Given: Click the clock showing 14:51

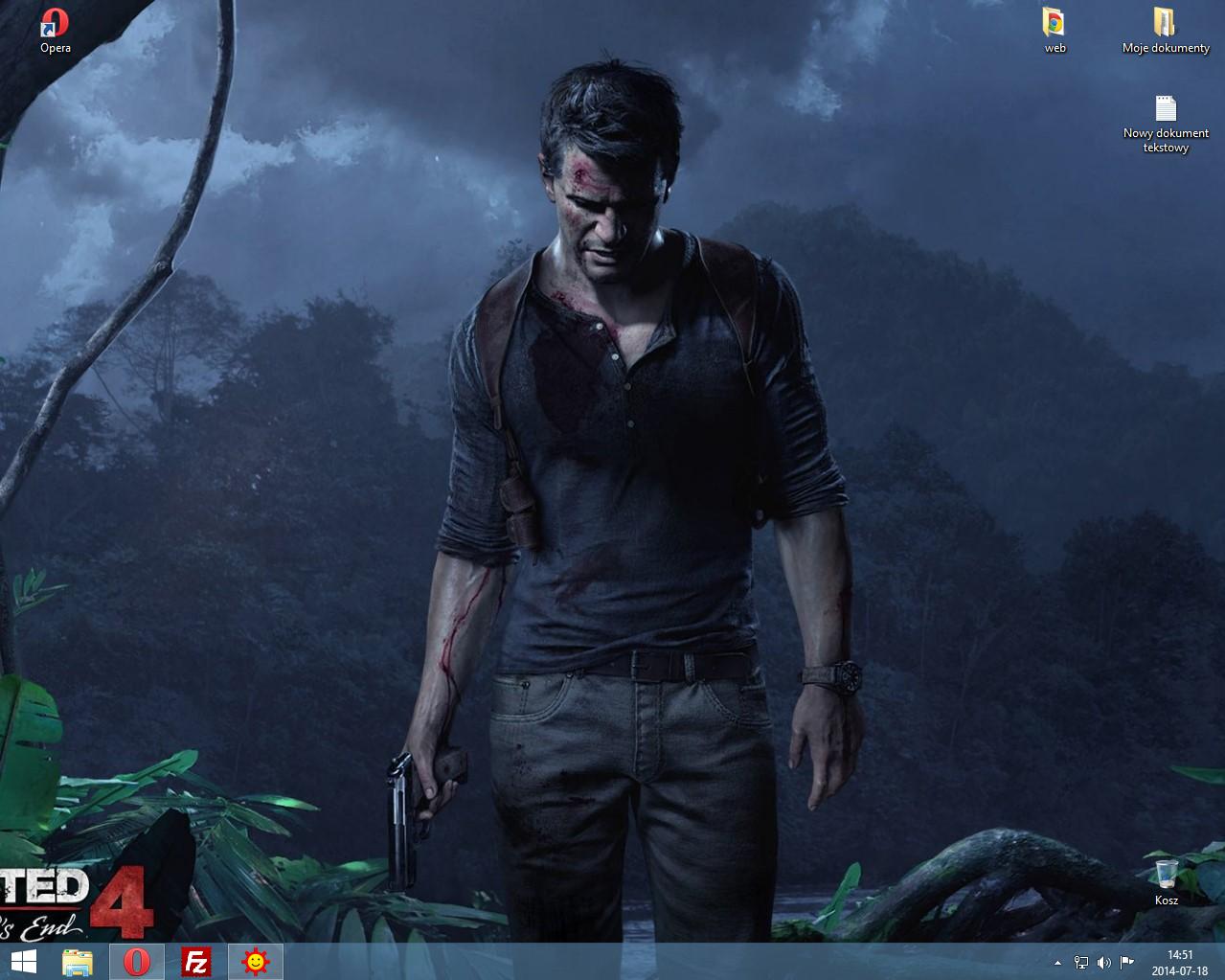Looking at the screenshot, I should (1180, 954).
